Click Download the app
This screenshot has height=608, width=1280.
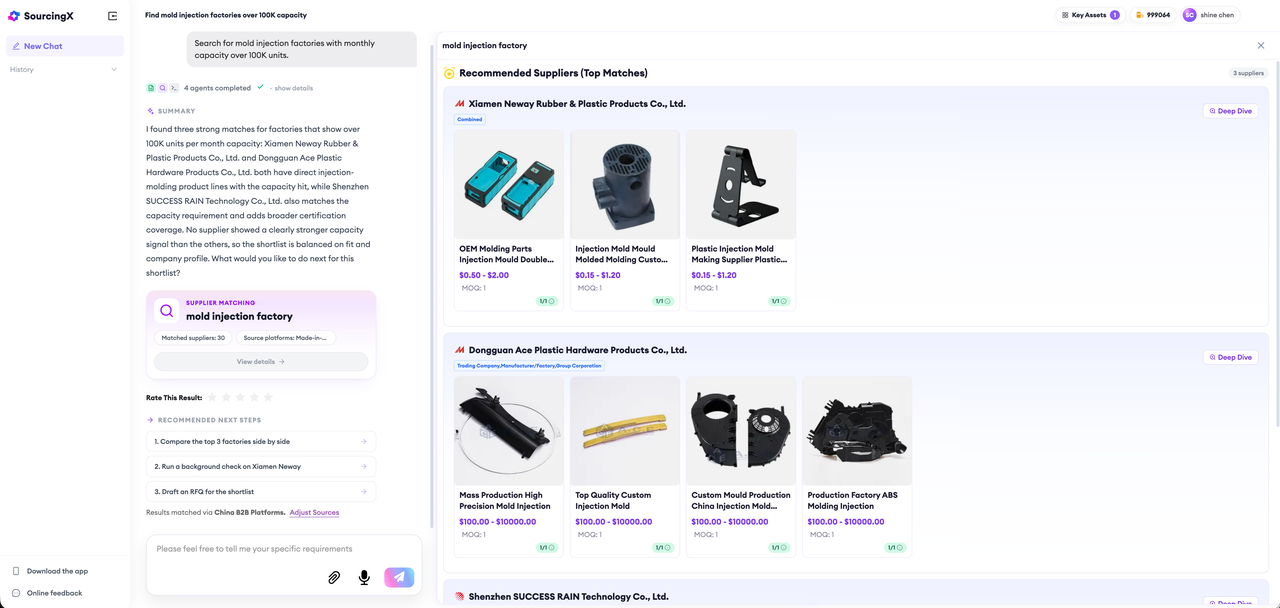point(57,571)
